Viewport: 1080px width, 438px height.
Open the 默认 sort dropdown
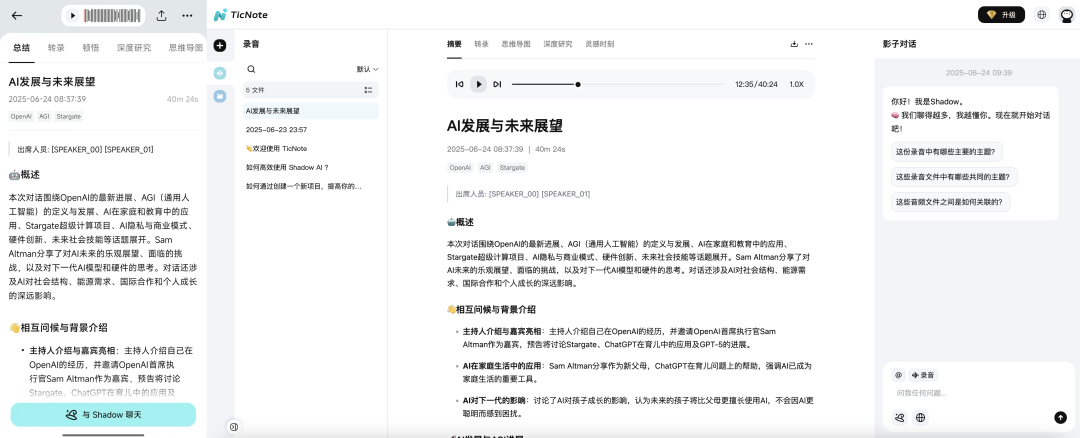[x=367, y=69]
